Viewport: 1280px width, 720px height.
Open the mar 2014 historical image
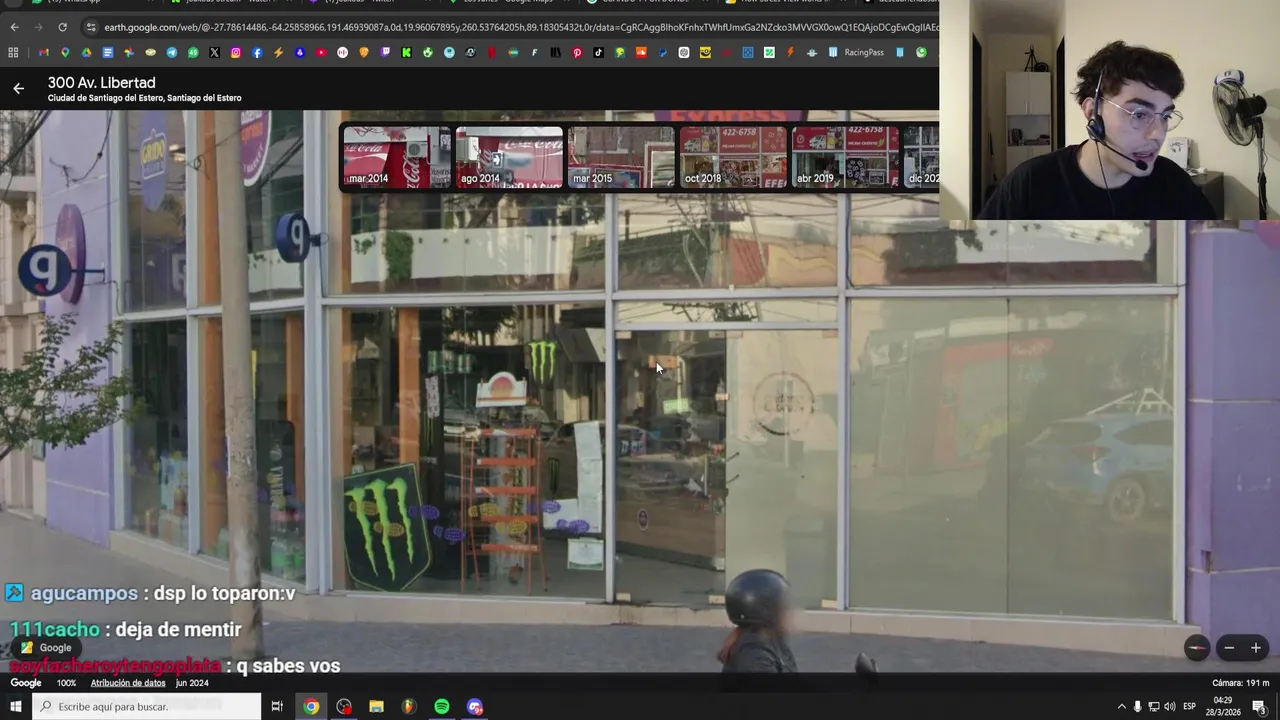pyautogui.click(x=397, y=157)
